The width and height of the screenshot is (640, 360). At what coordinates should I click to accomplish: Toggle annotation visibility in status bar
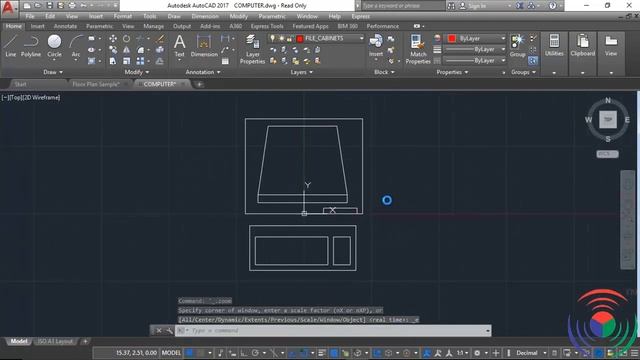[x=427, y=353]
